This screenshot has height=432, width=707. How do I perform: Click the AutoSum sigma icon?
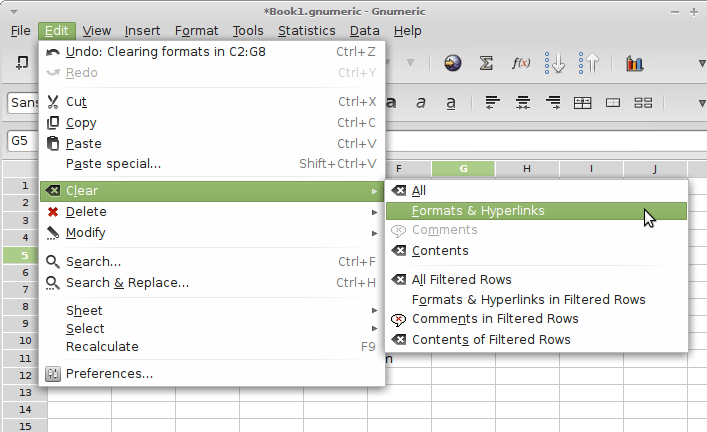click(x=487, y=63)
